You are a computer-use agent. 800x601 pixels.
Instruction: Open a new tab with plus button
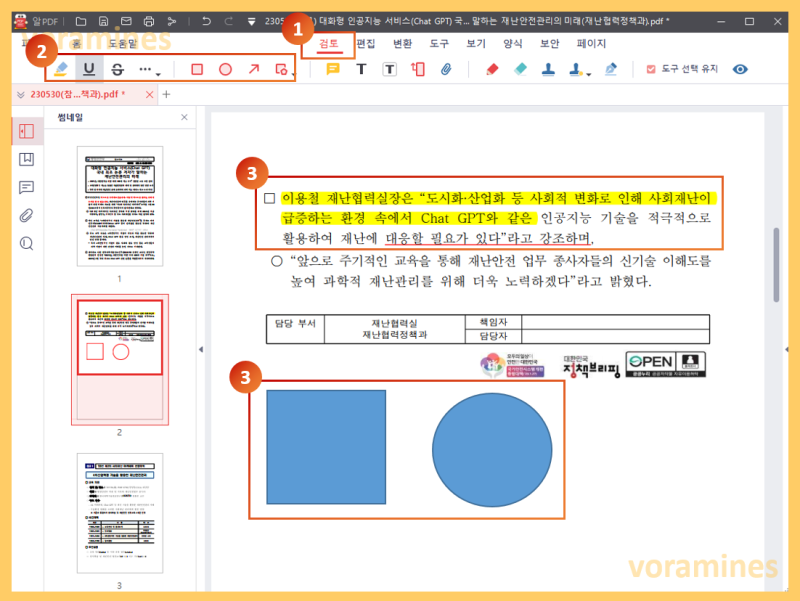[x=166, y=94]
